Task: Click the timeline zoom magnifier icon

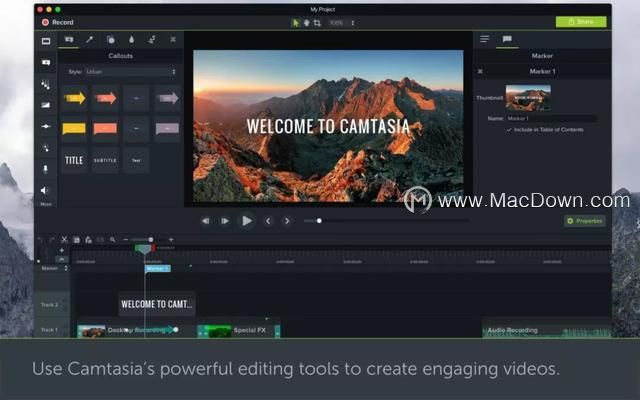Action: [112, 240]
